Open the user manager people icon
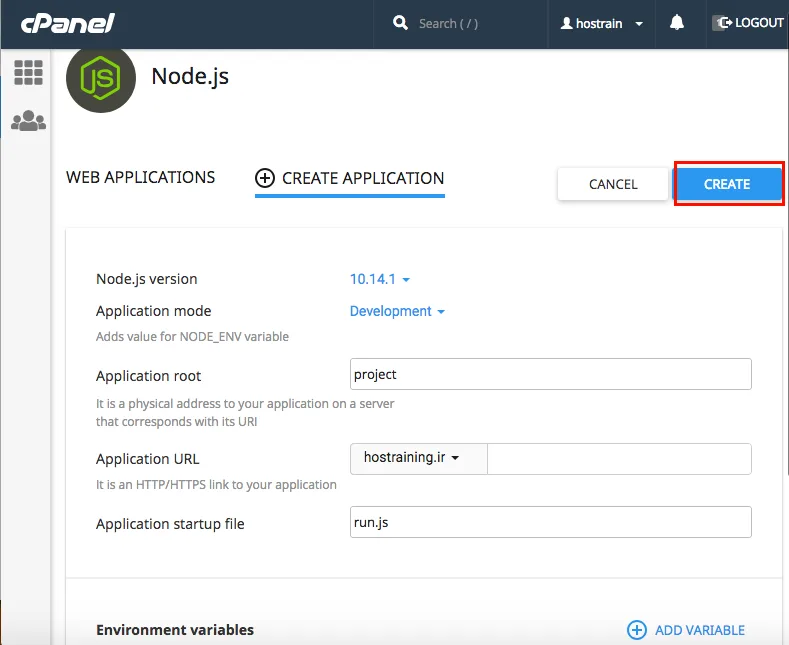789x645 pixels. point(28,121)
